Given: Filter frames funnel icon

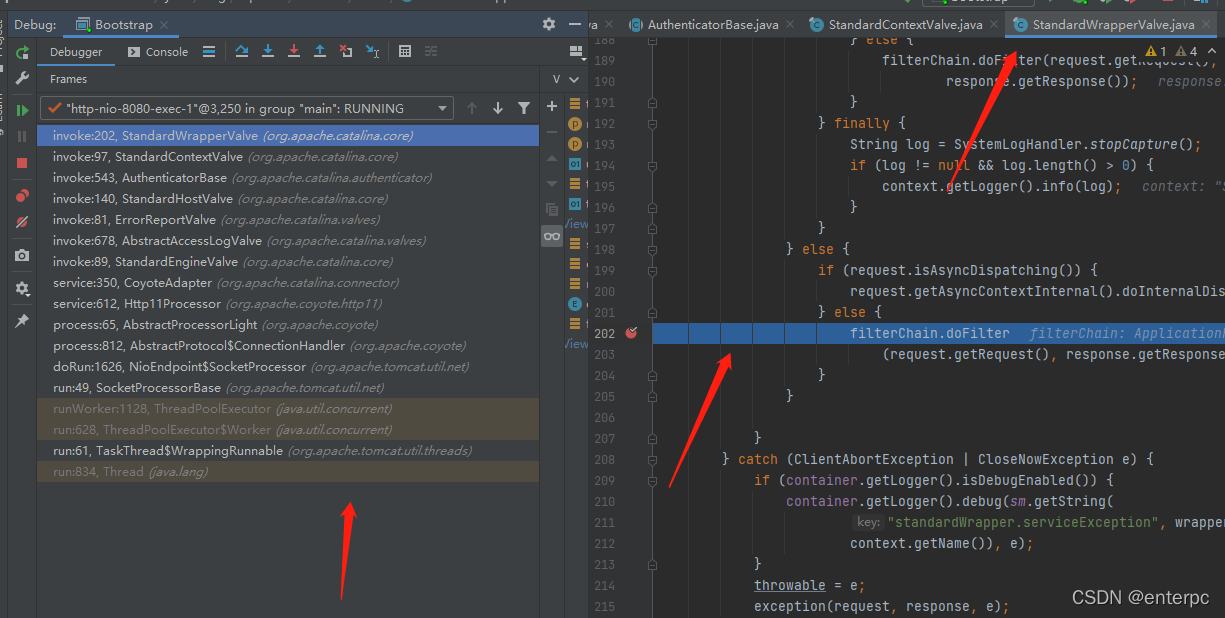Looking at the screenshot, I should (524, 108).
